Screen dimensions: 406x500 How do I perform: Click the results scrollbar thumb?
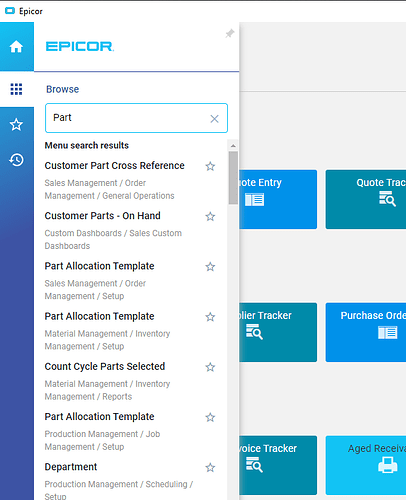233,178
